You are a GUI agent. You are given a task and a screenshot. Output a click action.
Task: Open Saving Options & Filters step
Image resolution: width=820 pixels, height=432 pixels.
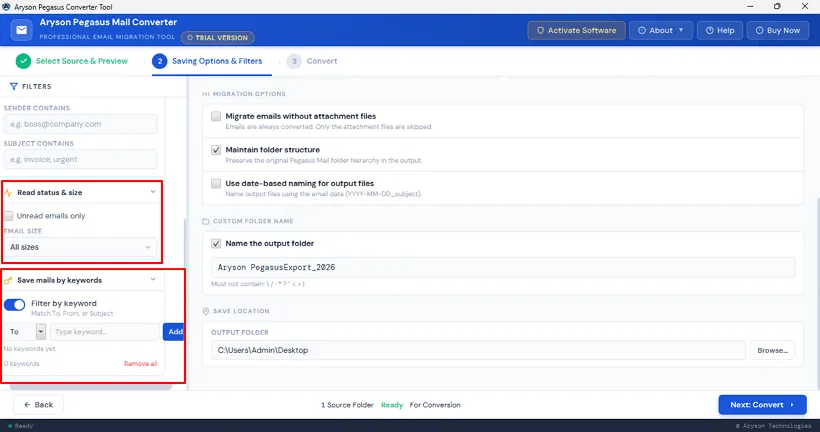207,61
